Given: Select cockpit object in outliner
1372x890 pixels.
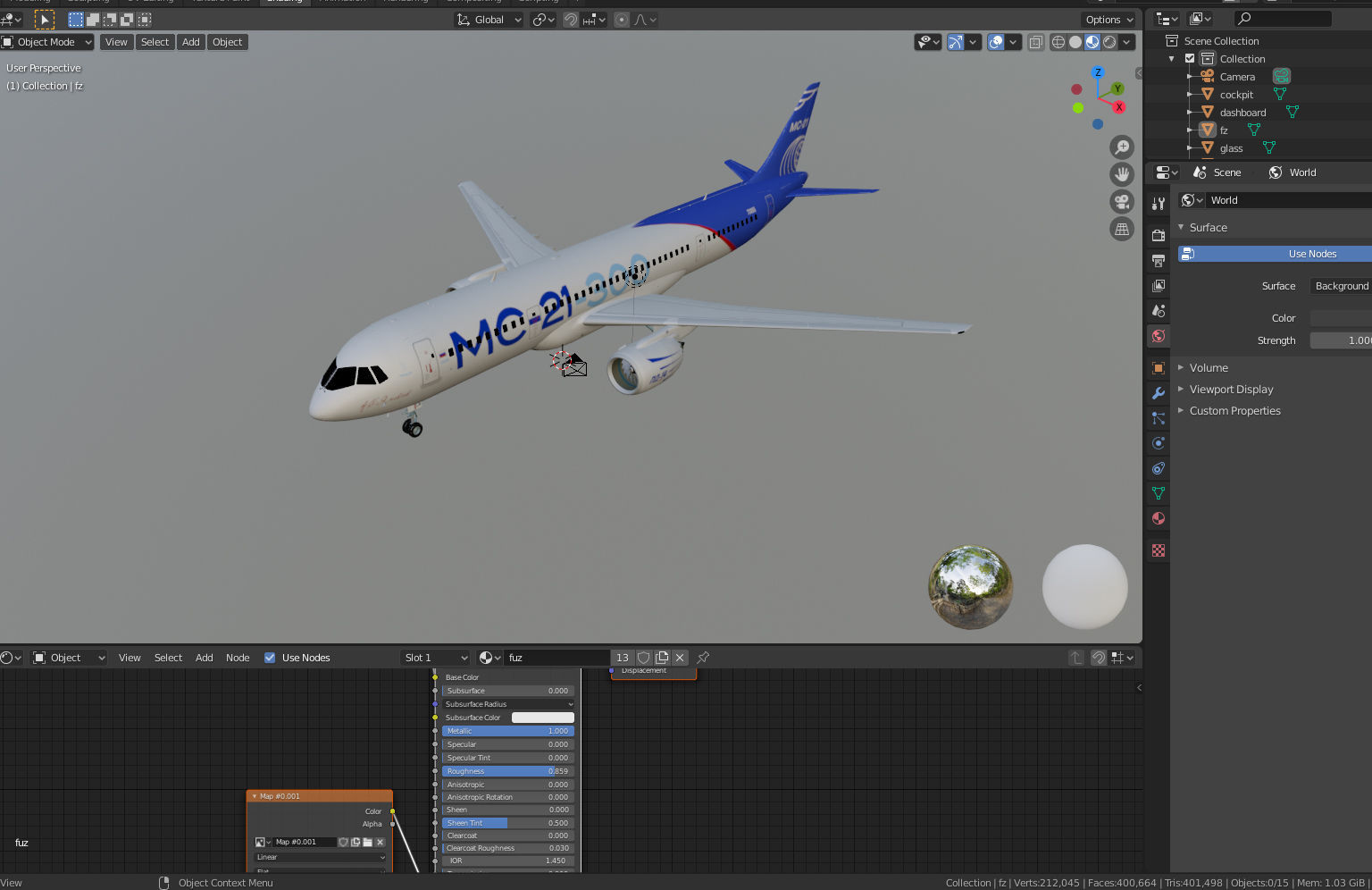Looking at the screenshot, I should (1236, 95).
